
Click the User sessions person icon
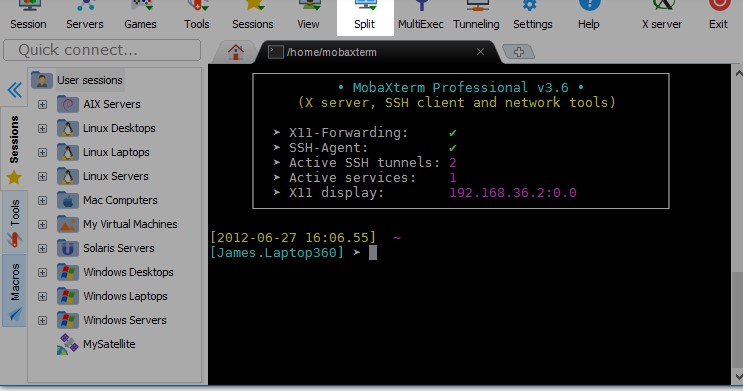point(42,80)
